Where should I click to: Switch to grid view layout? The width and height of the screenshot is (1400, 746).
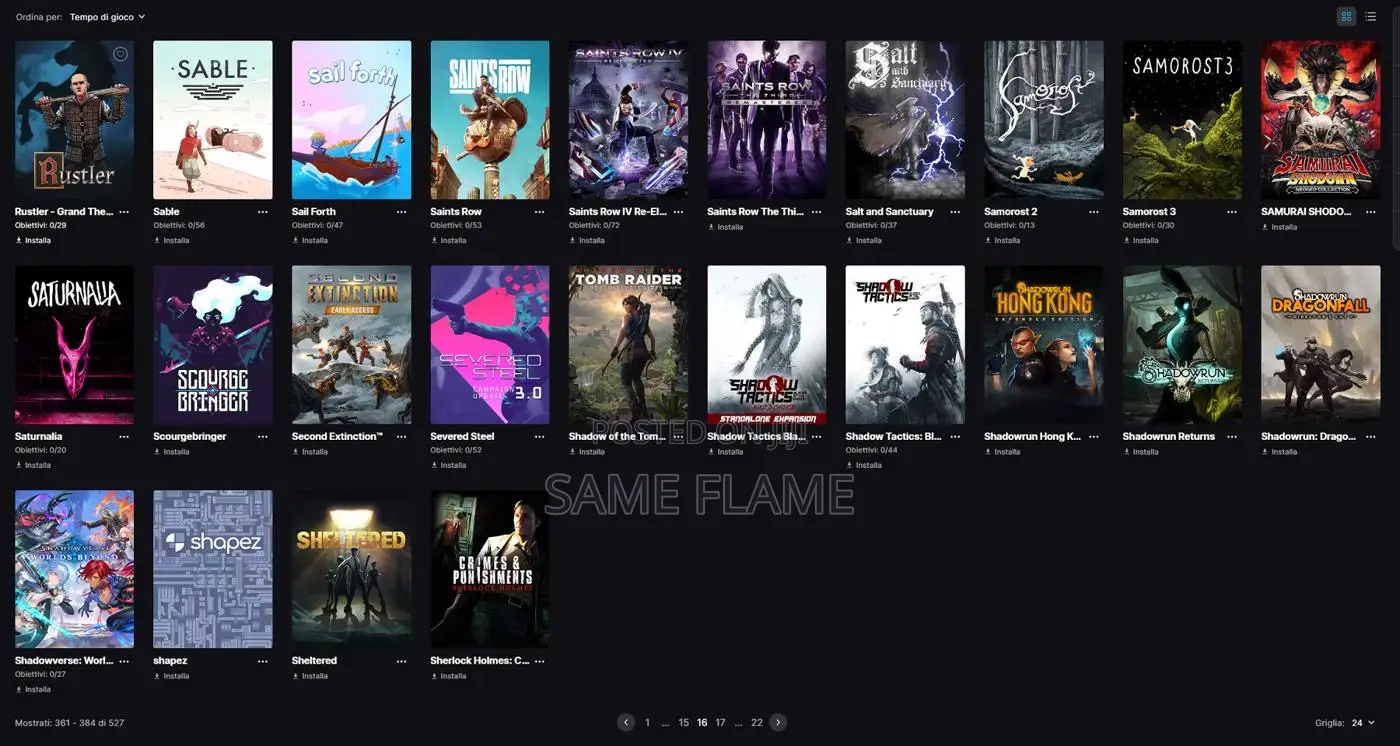tap(1346, 16)
